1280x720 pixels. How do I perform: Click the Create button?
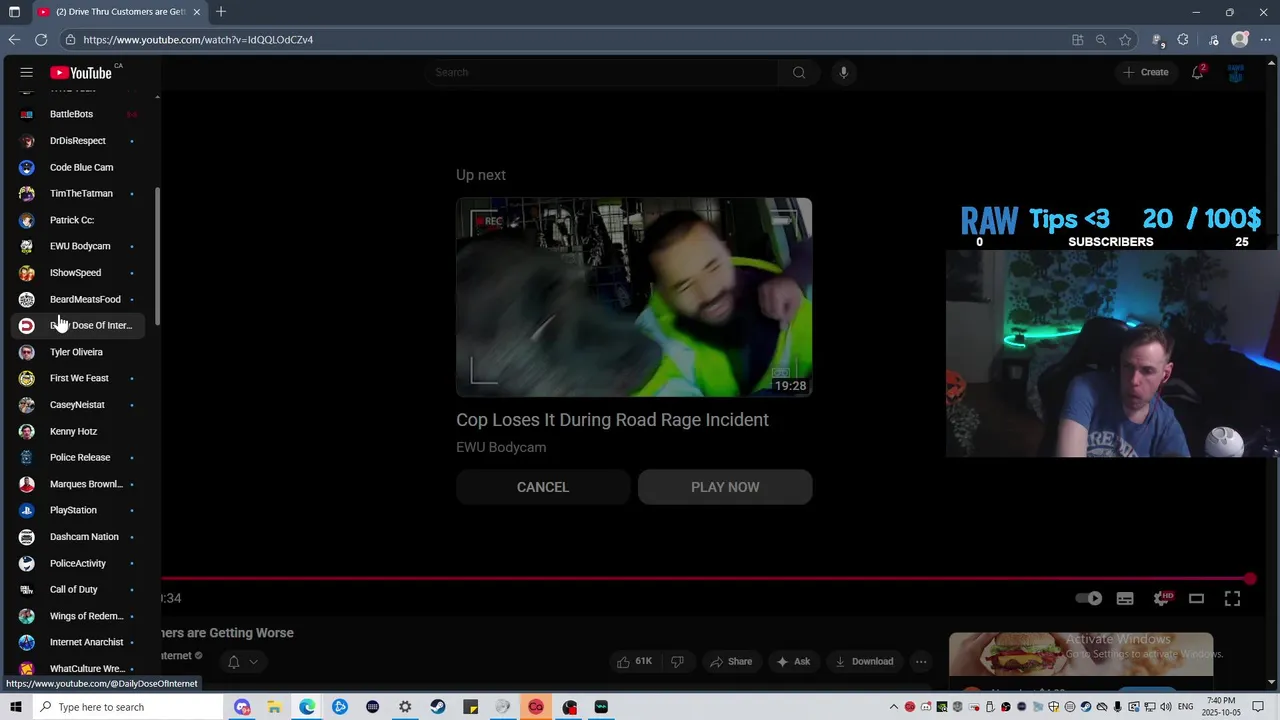pyautogui.click(x=1146, y=72)
